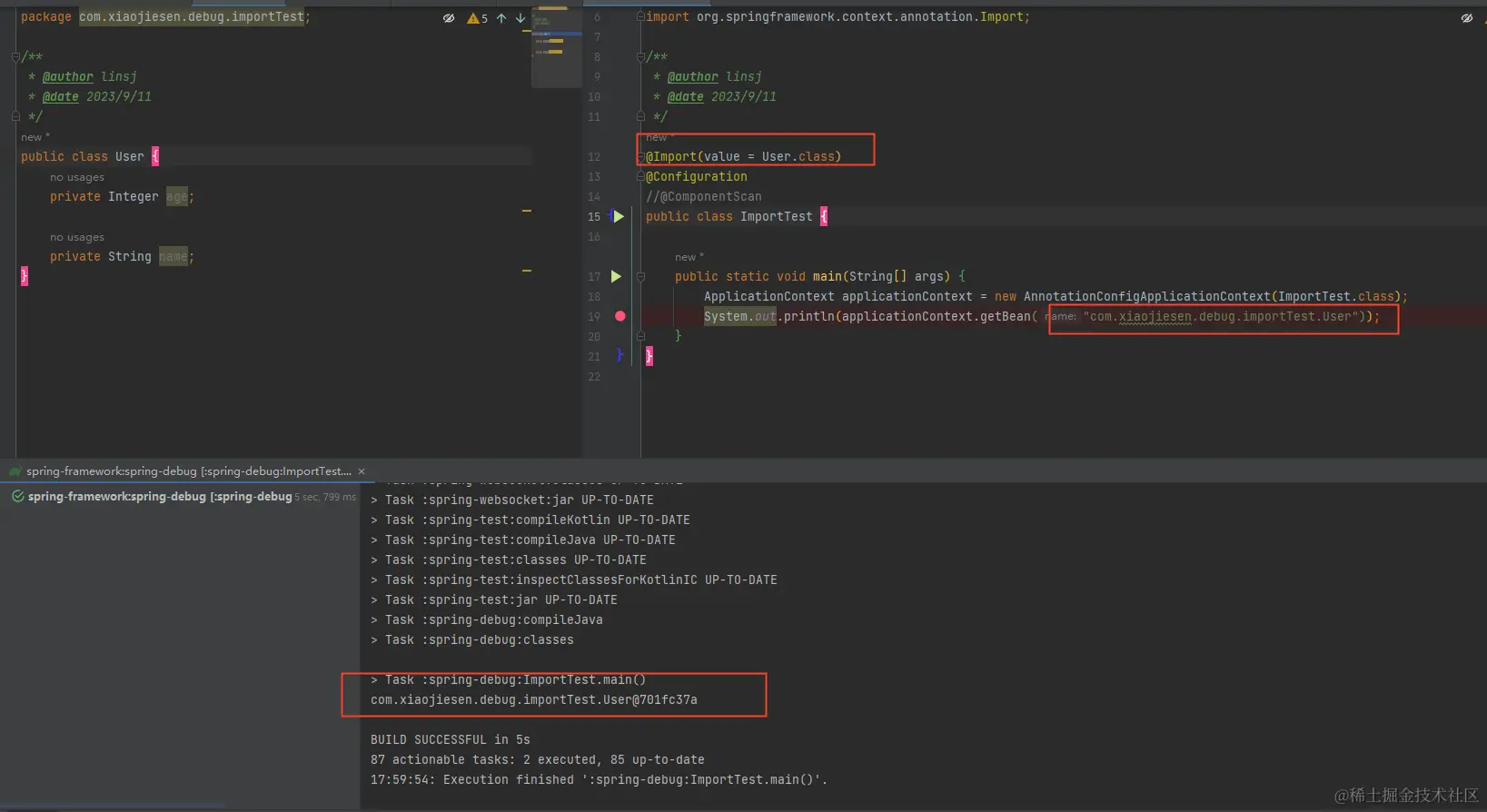Select spring-framework:spring-debug node in run tree
This screenshot has width=1487, height=812.
pyautogui.click(x=160, y=497)
